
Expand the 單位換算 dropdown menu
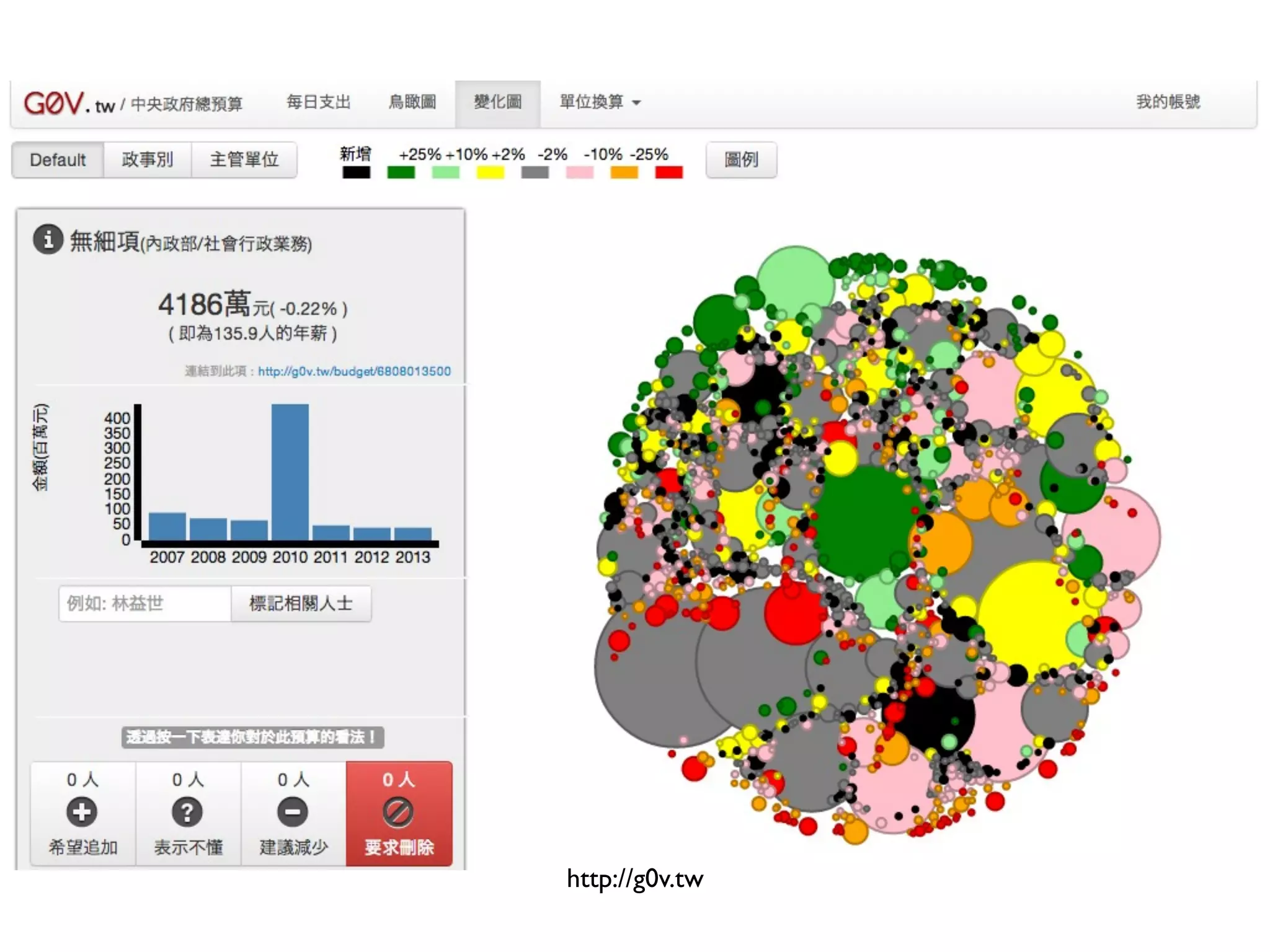pyautogui.click(x=599, y=102)
